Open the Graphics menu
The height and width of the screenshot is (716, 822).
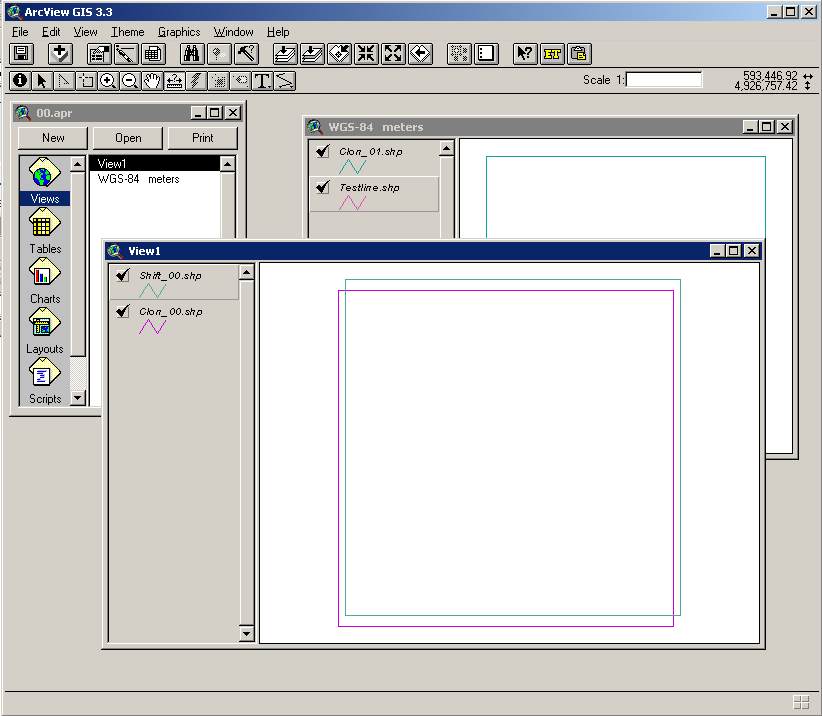[179, 32]
